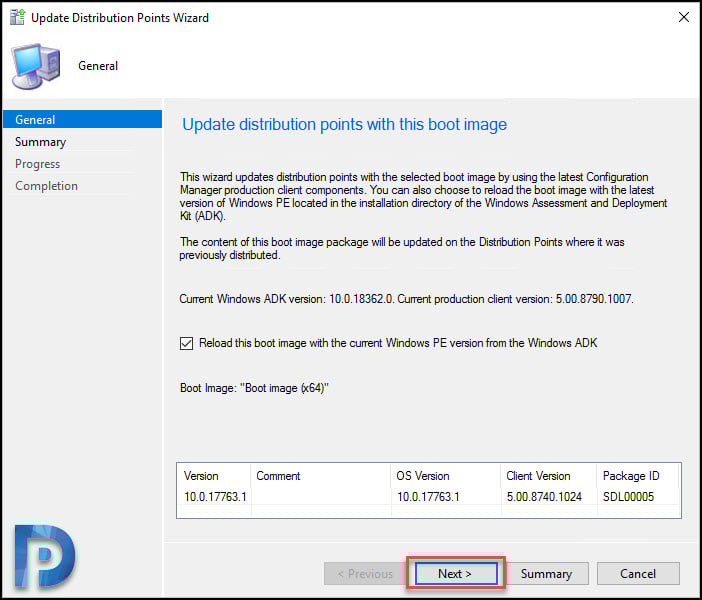Cancel the wizard
Screen dimensions: 702x600
638,574
